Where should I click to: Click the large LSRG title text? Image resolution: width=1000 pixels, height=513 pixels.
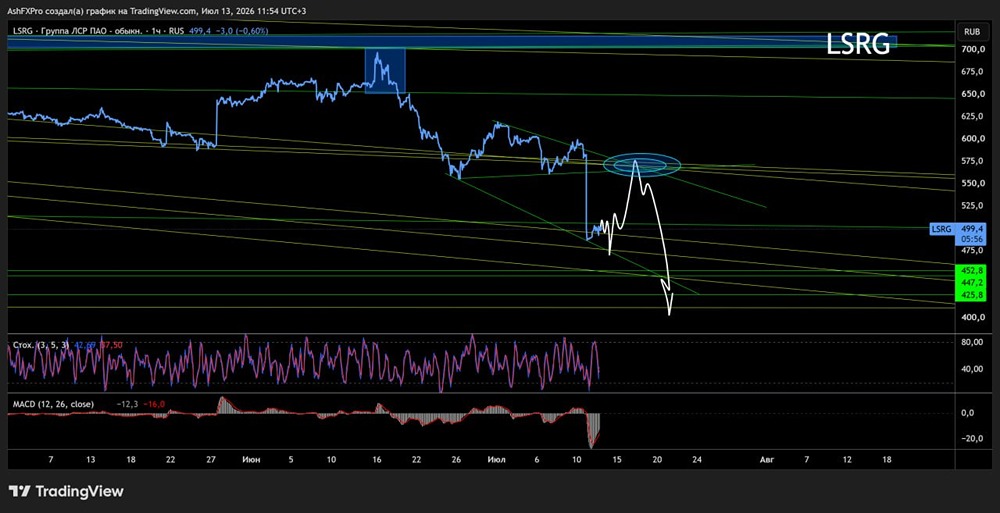tap(857, 44)
